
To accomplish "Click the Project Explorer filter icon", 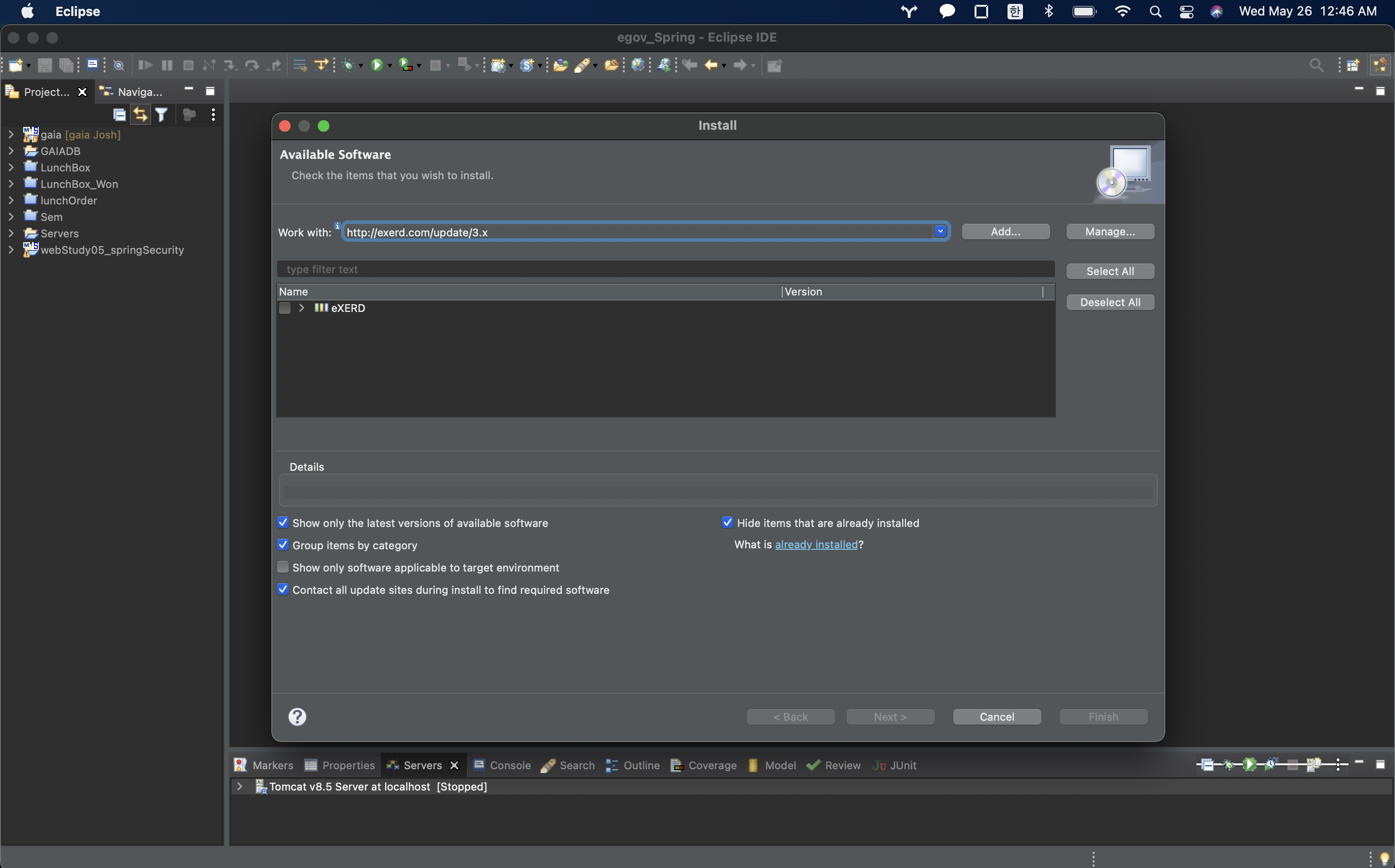I will 162,115.
